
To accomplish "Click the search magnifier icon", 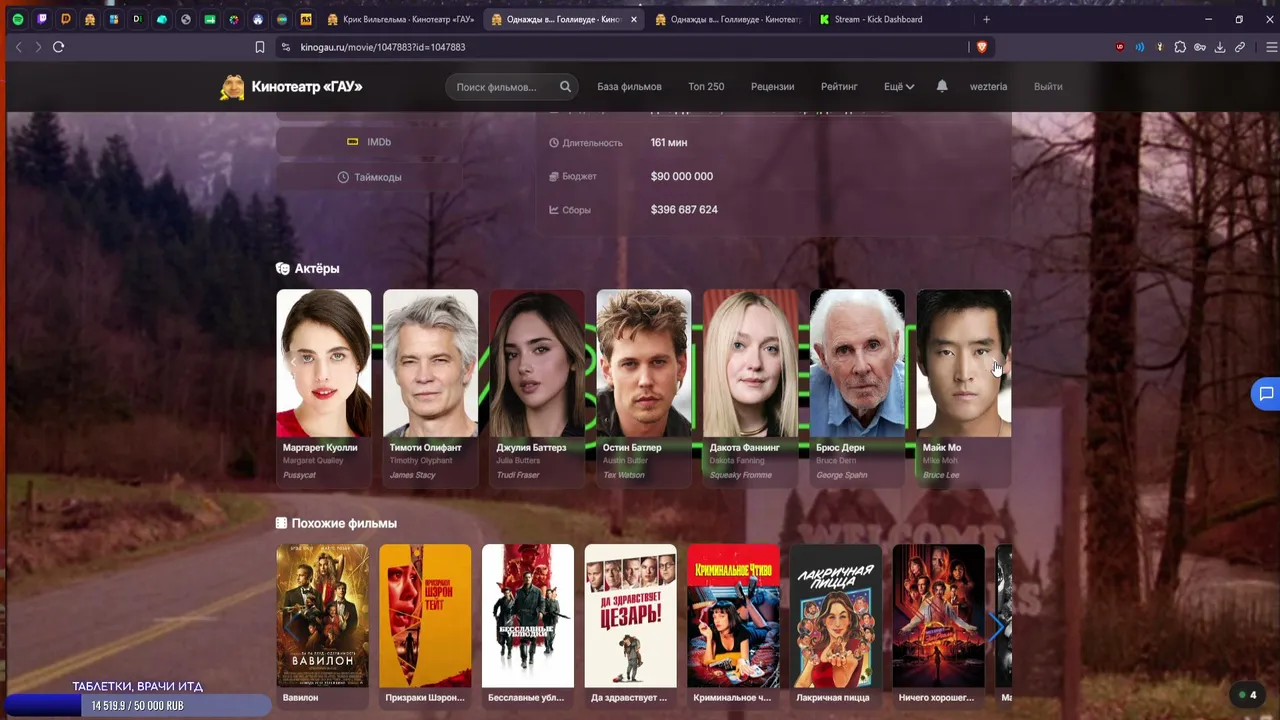I will click(565, 87).
